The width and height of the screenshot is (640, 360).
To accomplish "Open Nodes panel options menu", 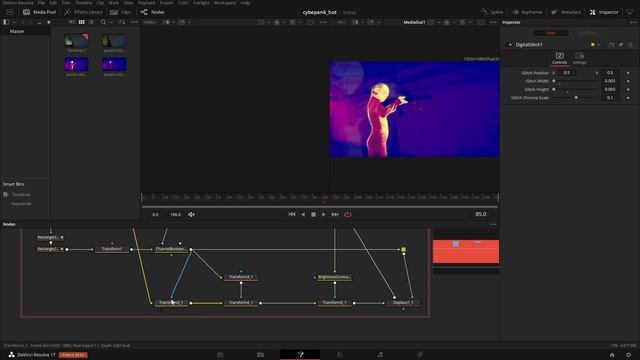I will pyautogui.click(x=493, y=224).
